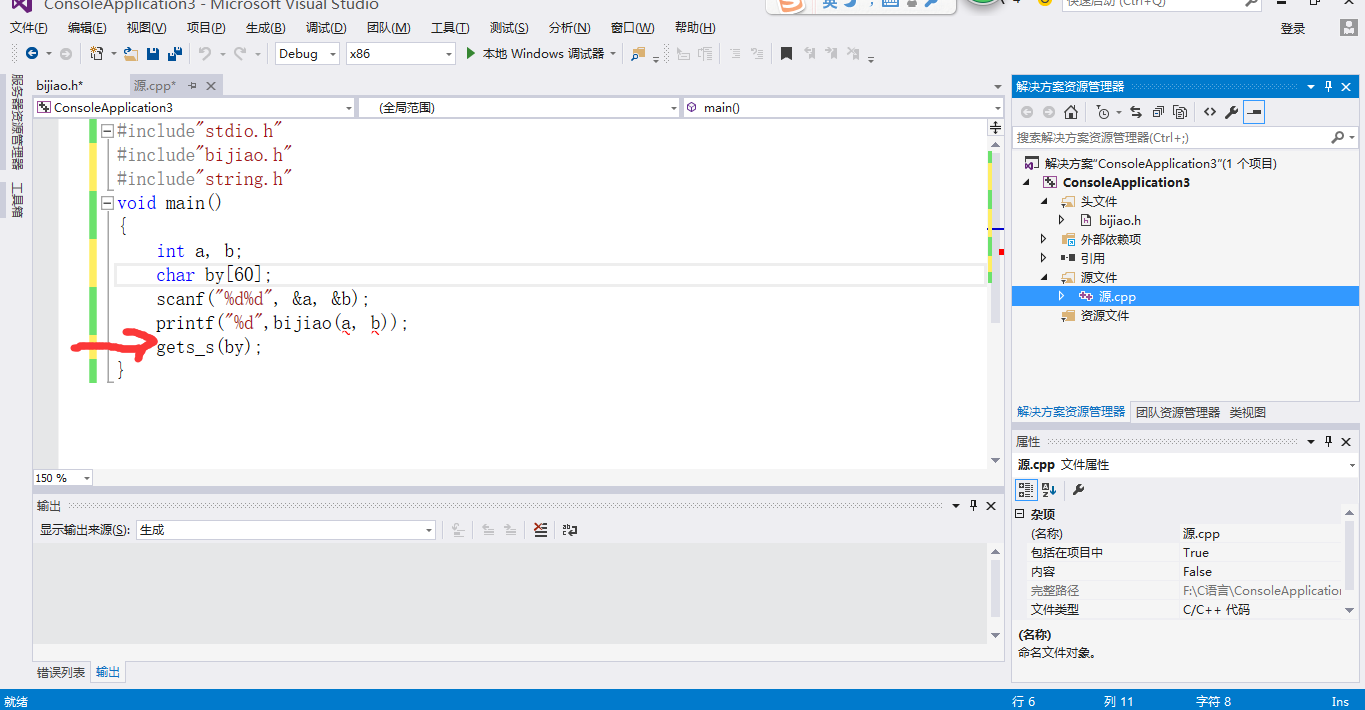Open the main() member dropdown

pos(997,107)
